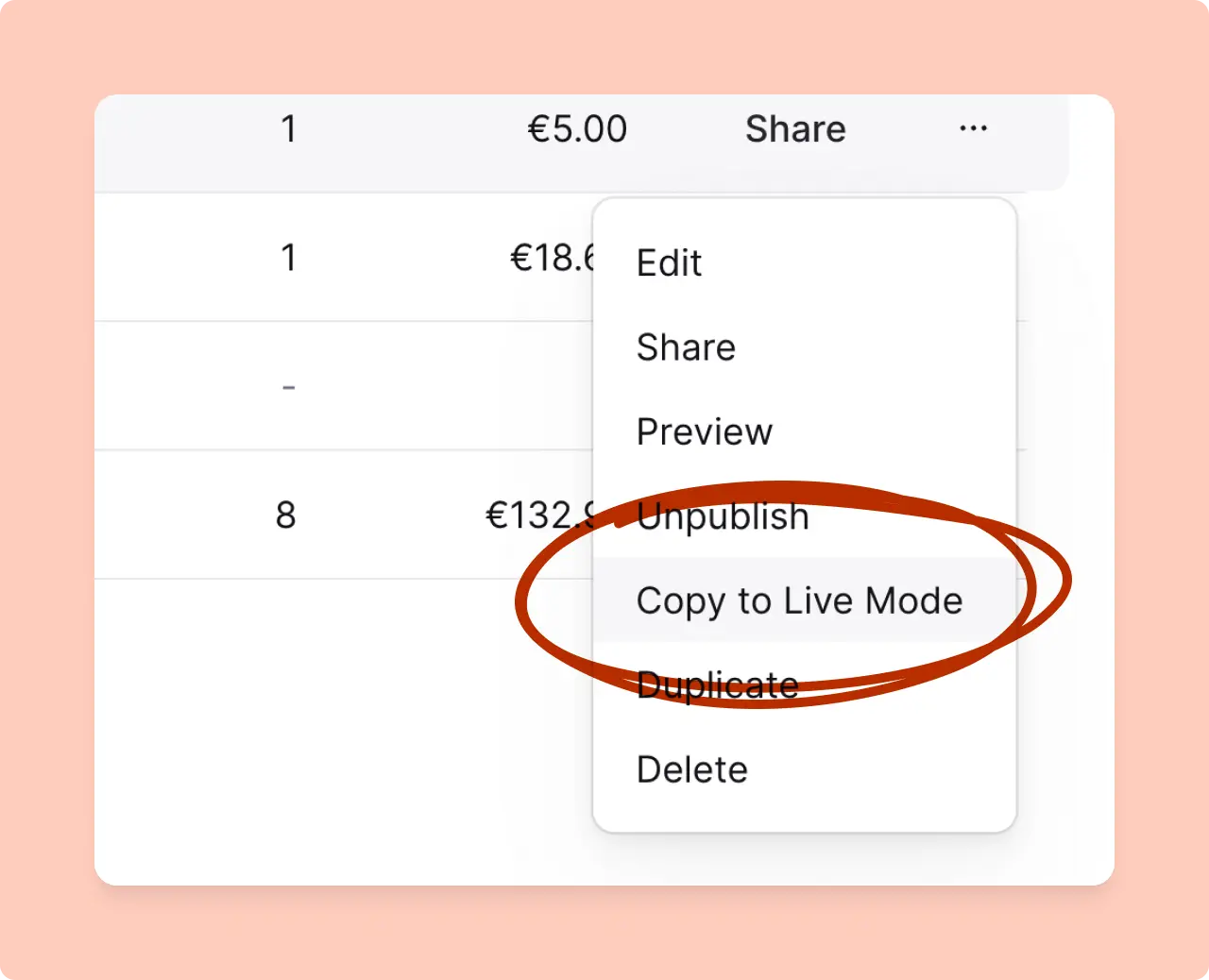The width and height of the screenshot is (1209, 980).
Task: Select Duplicate from the context menu
Action: click(x=718, y=684)
